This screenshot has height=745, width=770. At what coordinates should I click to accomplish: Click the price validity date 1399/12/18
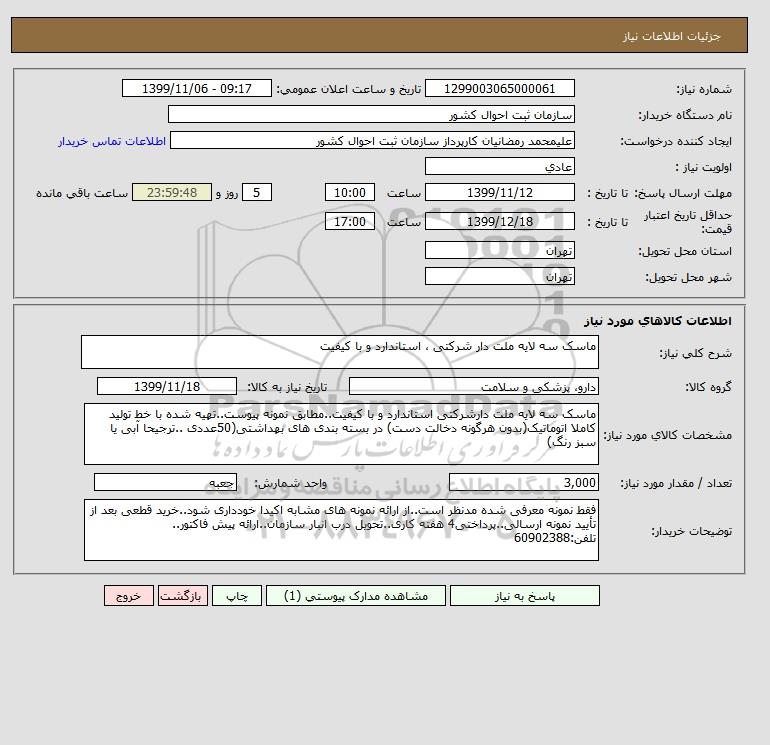pos(499,221)
